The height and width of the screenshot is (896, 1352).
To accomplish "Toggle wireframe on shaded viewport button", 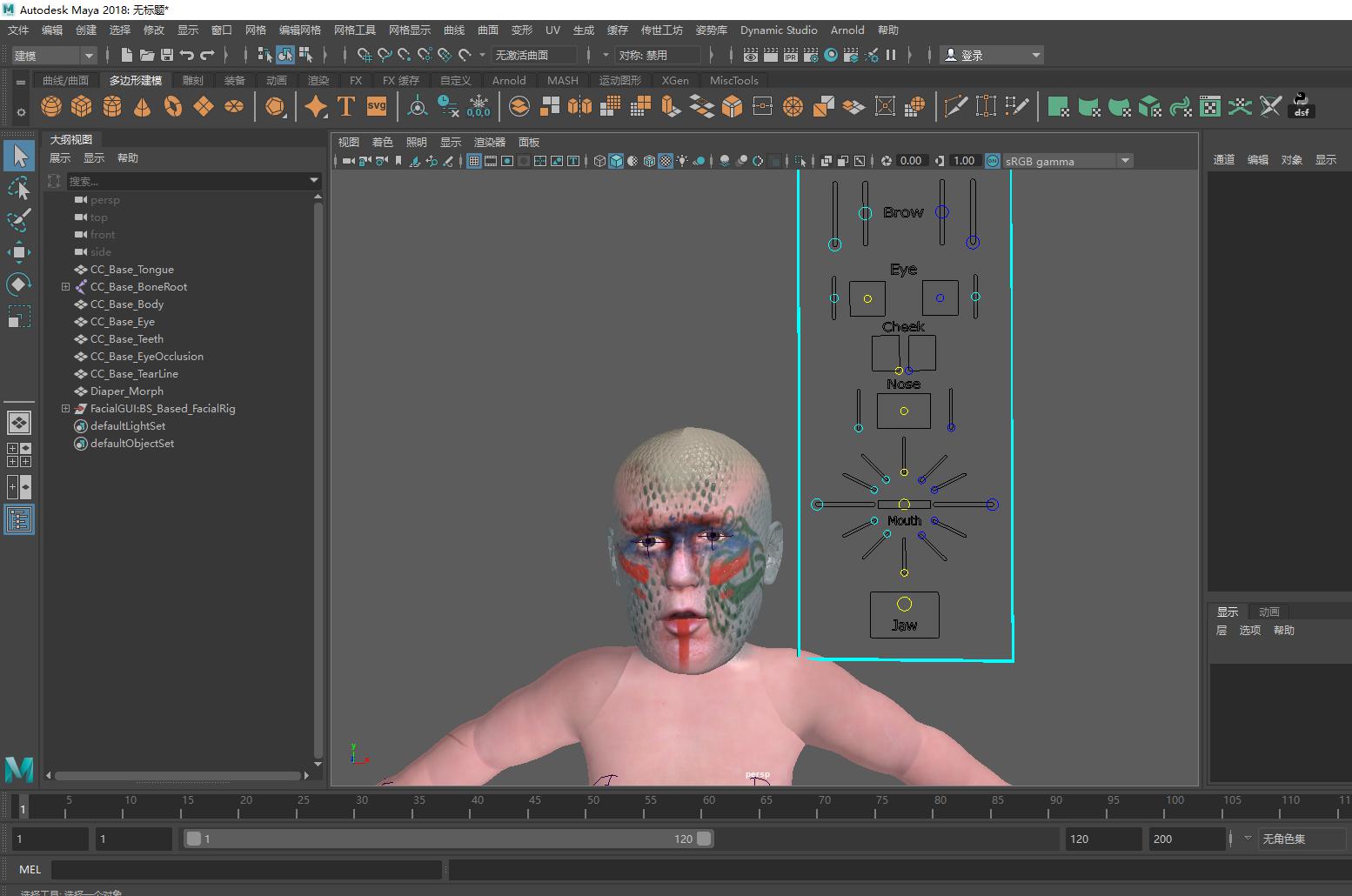I will [649, 161].
